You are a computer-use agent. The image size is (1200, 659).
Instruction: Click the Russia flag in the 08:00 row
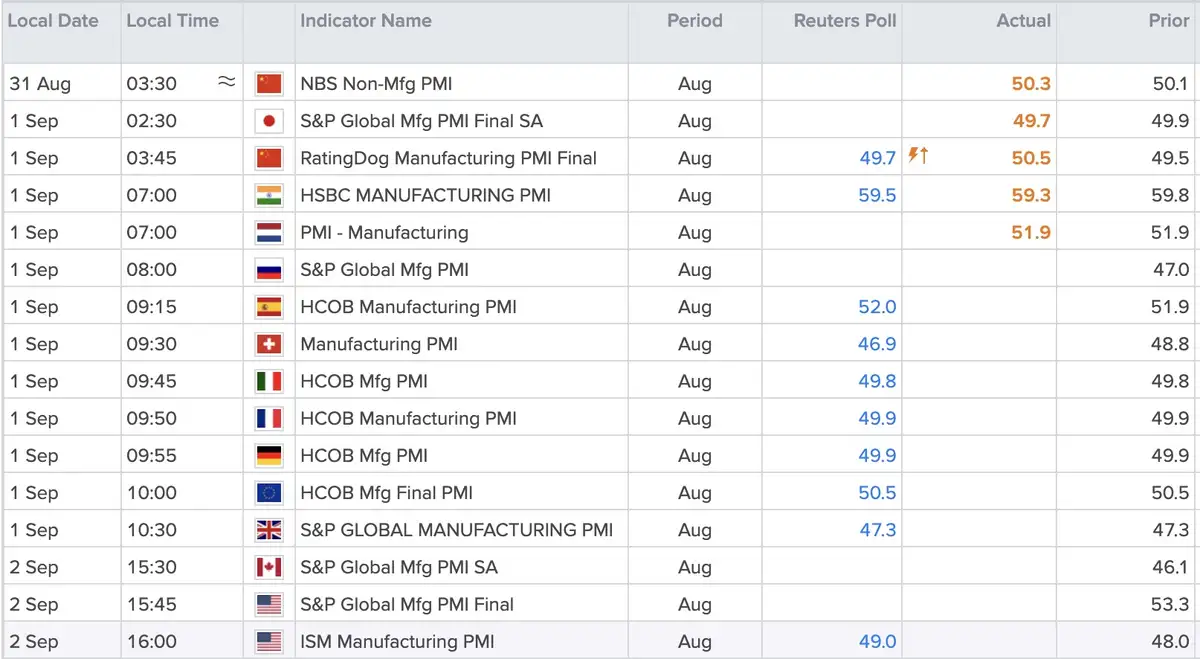click(x=269, y=269)
